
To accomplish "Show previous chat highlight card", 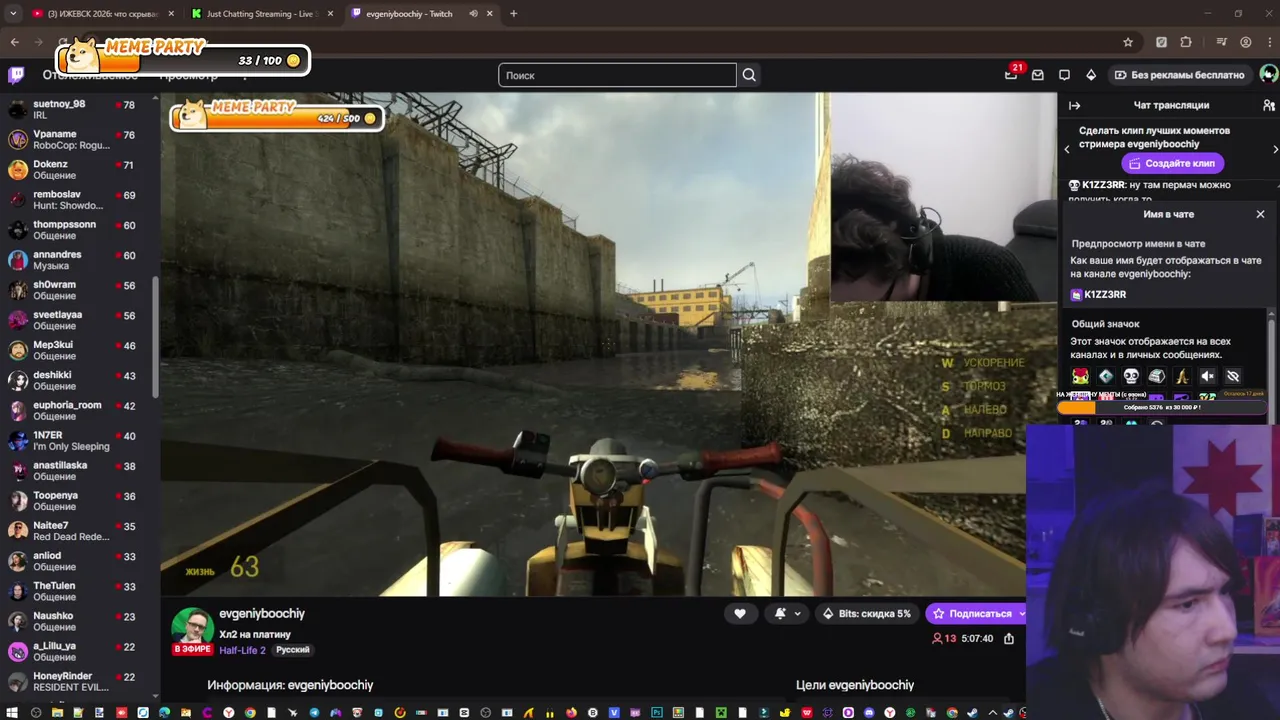I will (1066, 149).
